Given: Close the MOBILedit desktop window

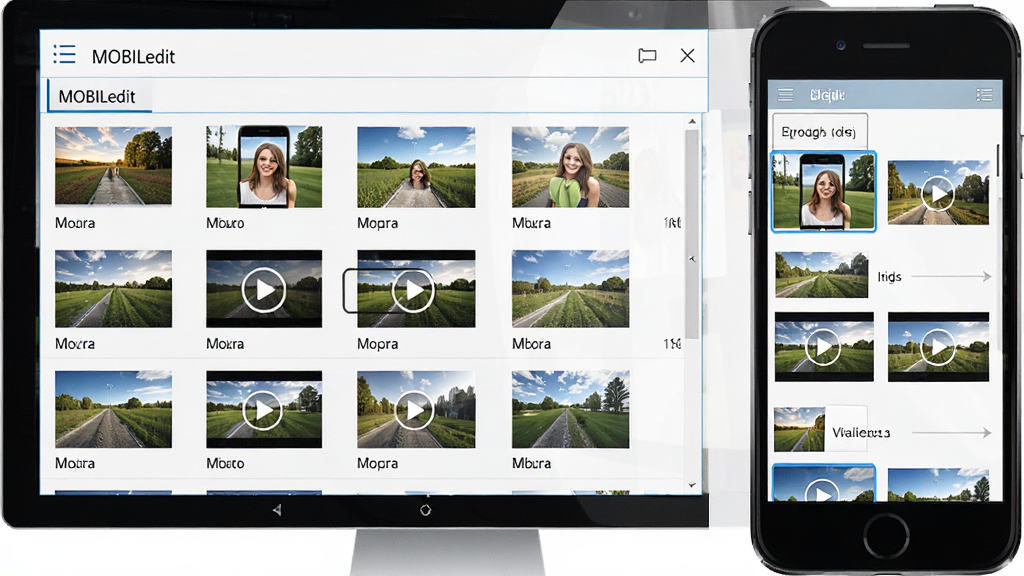Looking at the screenshot, I should [x=687, y=56].
